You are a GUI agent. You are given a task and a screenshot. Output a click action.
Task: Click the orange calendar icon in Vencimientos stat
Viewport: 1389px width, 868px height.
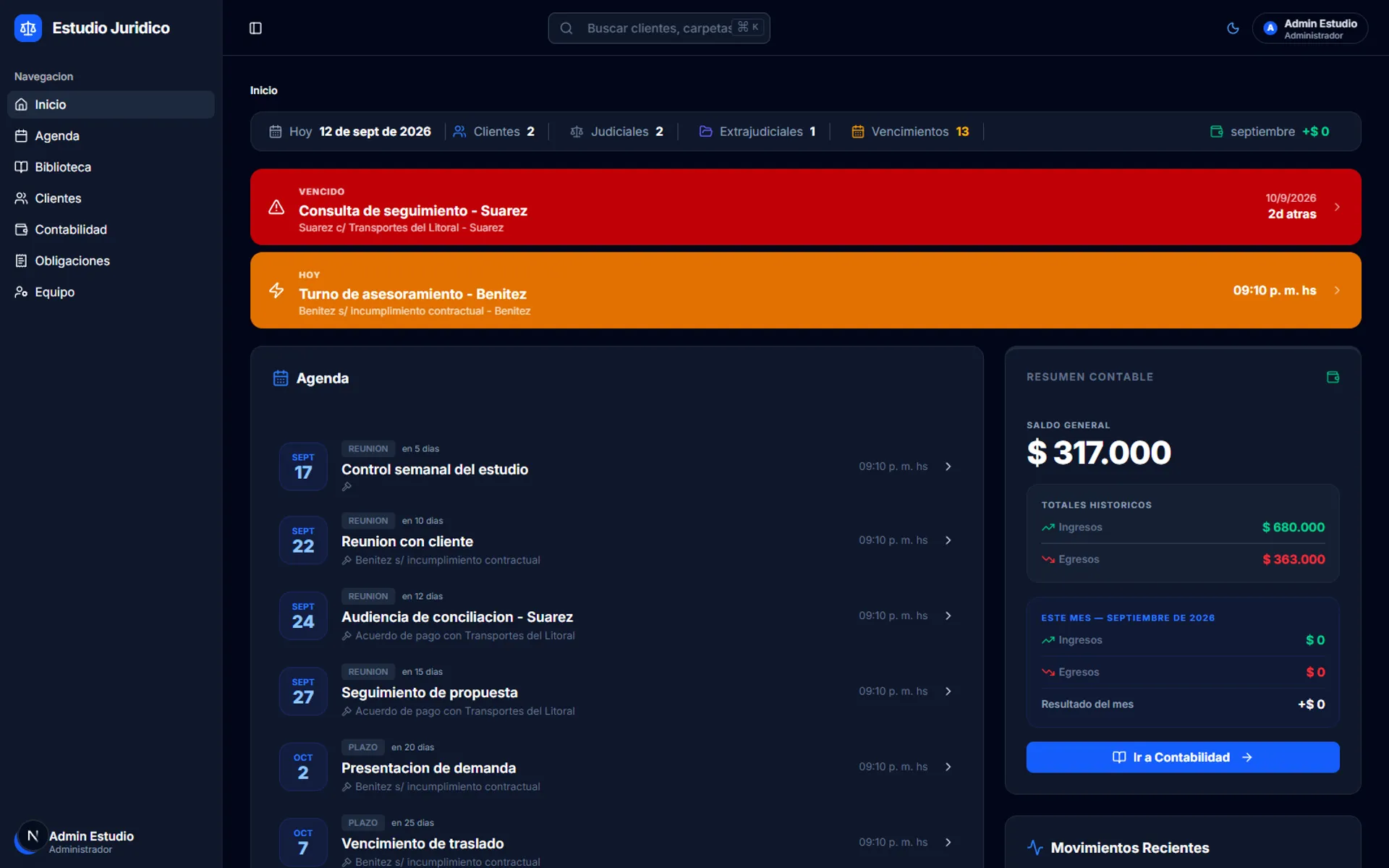858,132
